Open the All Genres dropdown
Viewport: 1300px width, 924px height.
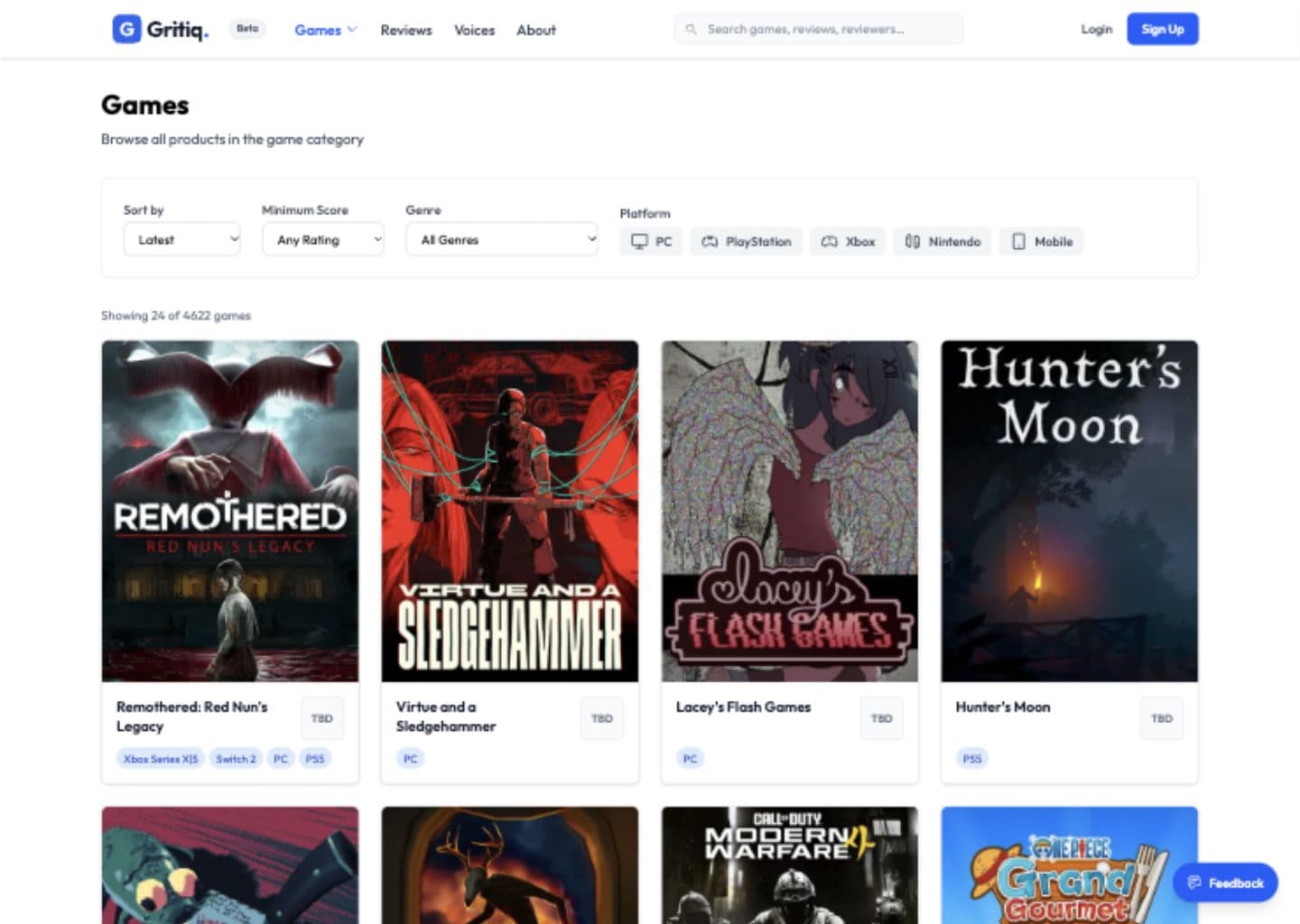point(502,239)
